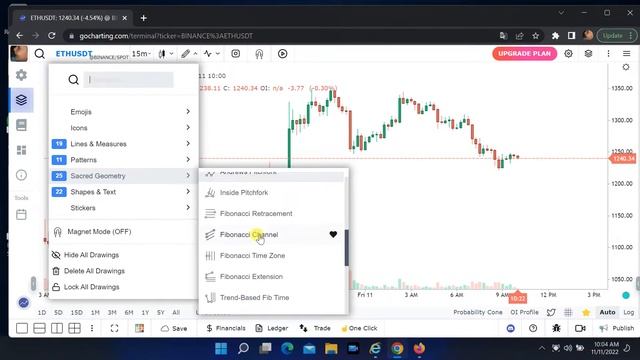
Task: Click the left sidebar info circle icon
Action: click(x=21, y=175)
